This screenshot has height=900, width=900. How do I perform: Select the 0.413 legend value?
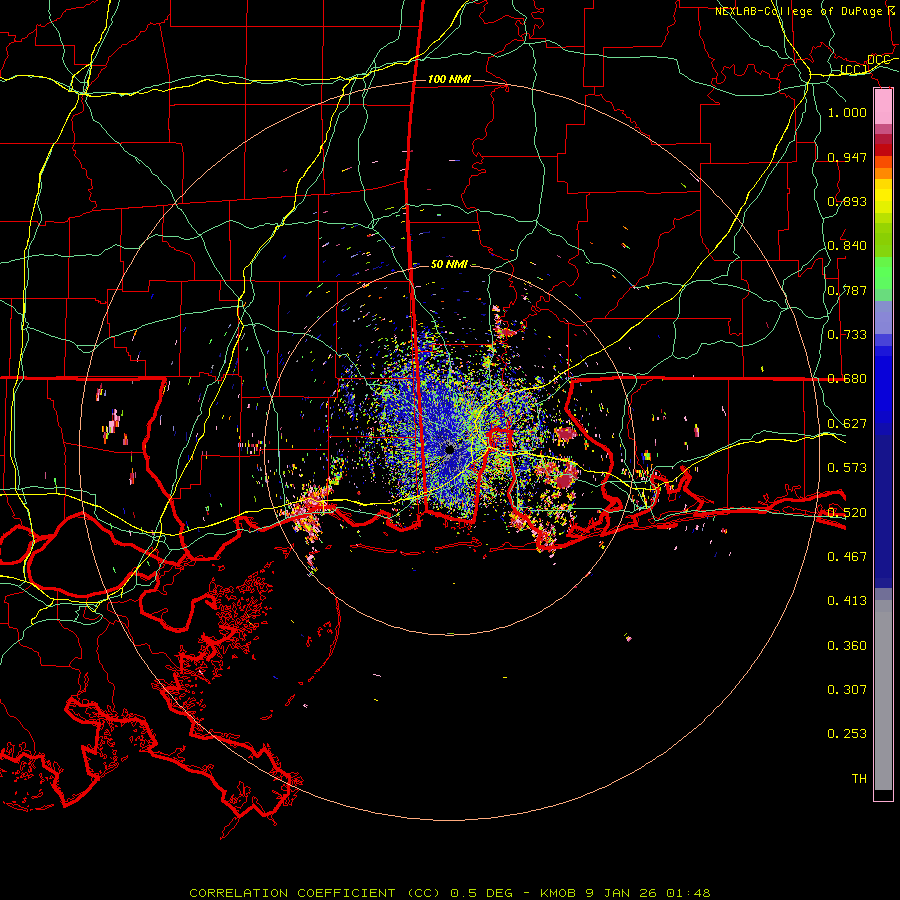847,601
